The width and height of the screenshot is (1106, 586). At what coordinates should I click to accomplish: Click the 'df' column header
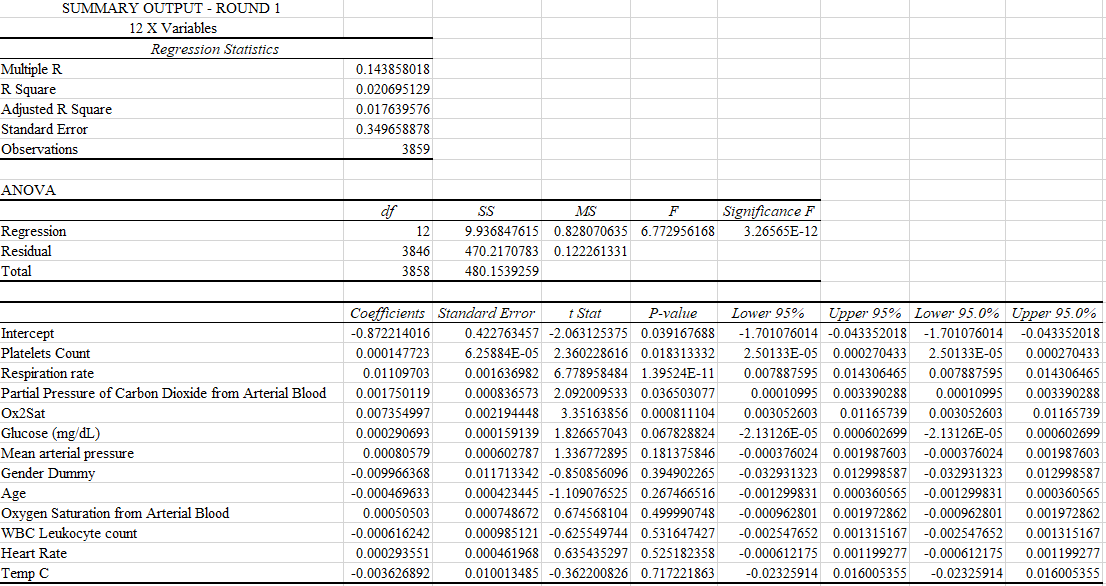pyautogui.click(x=388, y=212)
